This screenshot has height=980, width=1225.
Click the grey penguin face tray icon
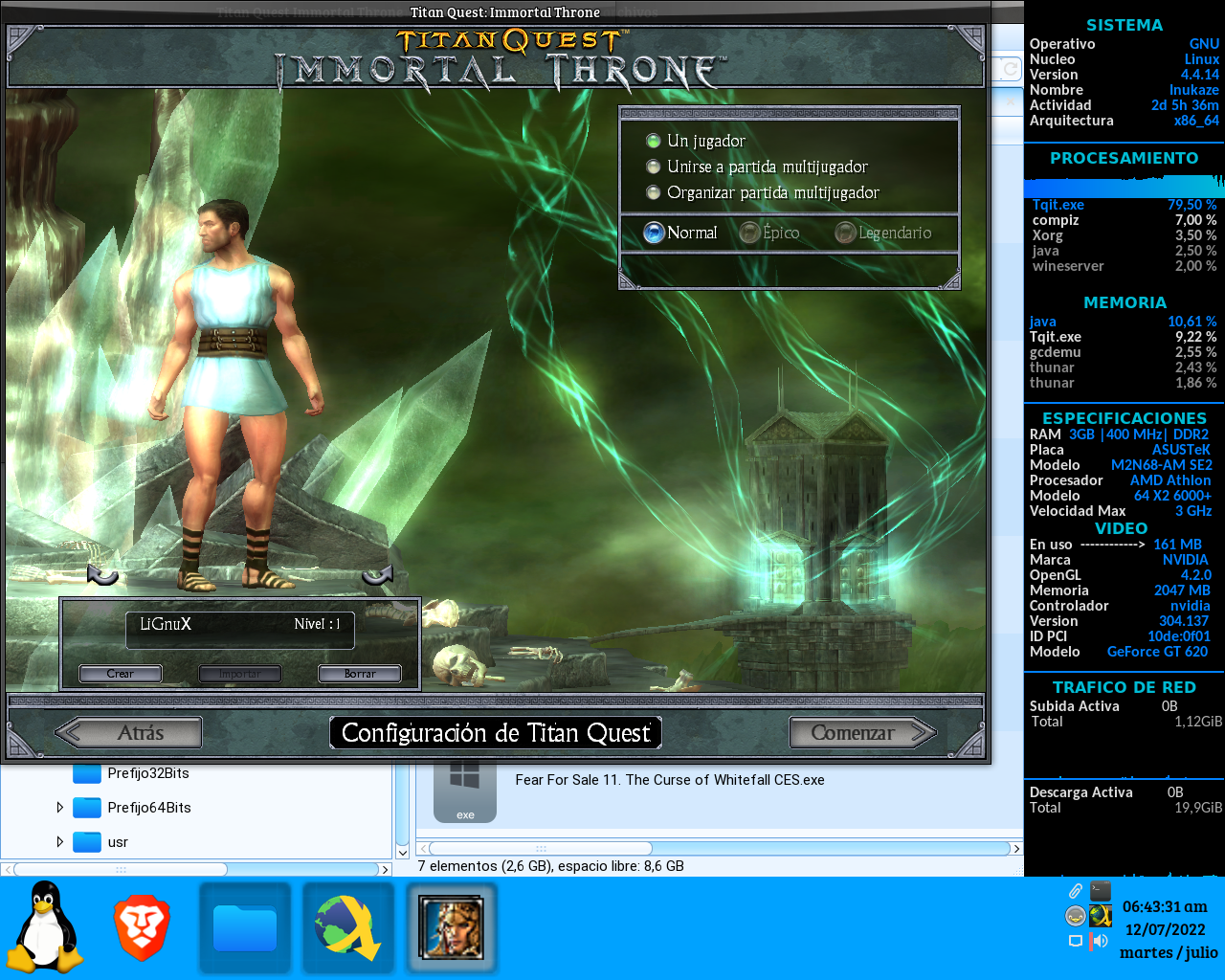tap(1076, 916)
